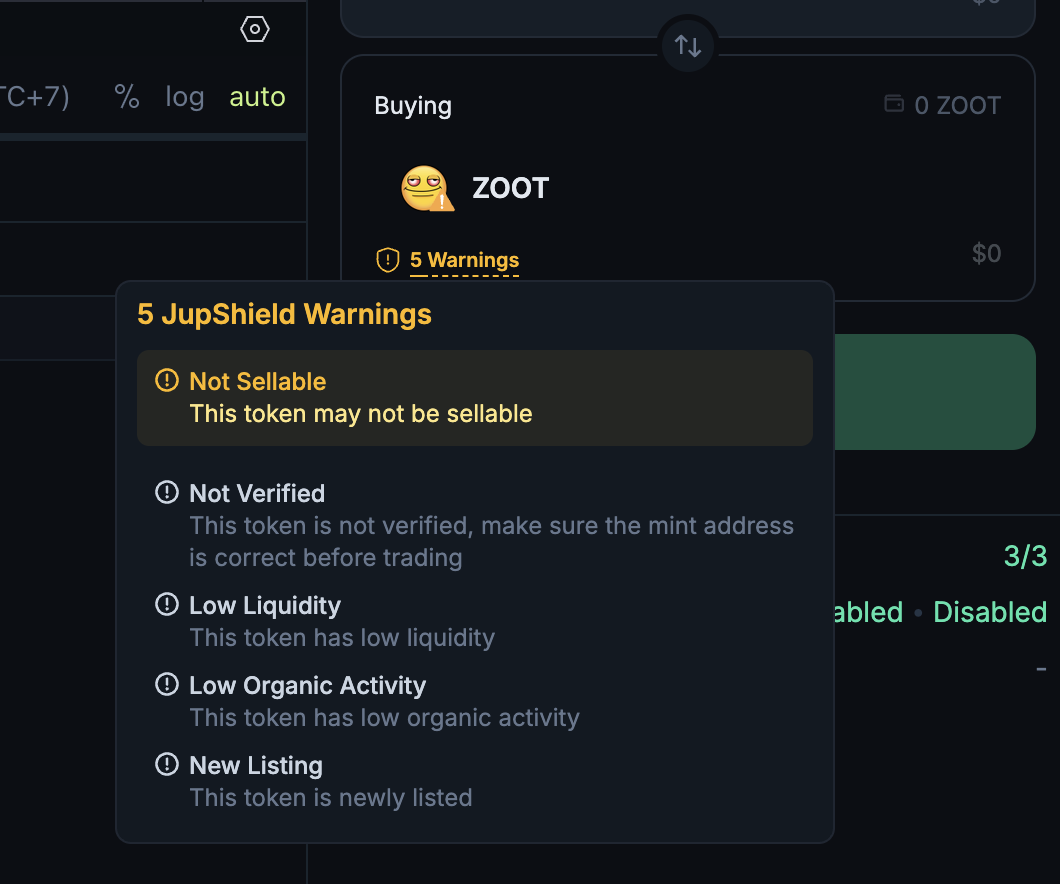Swap selling and buying tokens arrows
The width and height of the screenshot is (1060, 884).
(x=688, y=46)
